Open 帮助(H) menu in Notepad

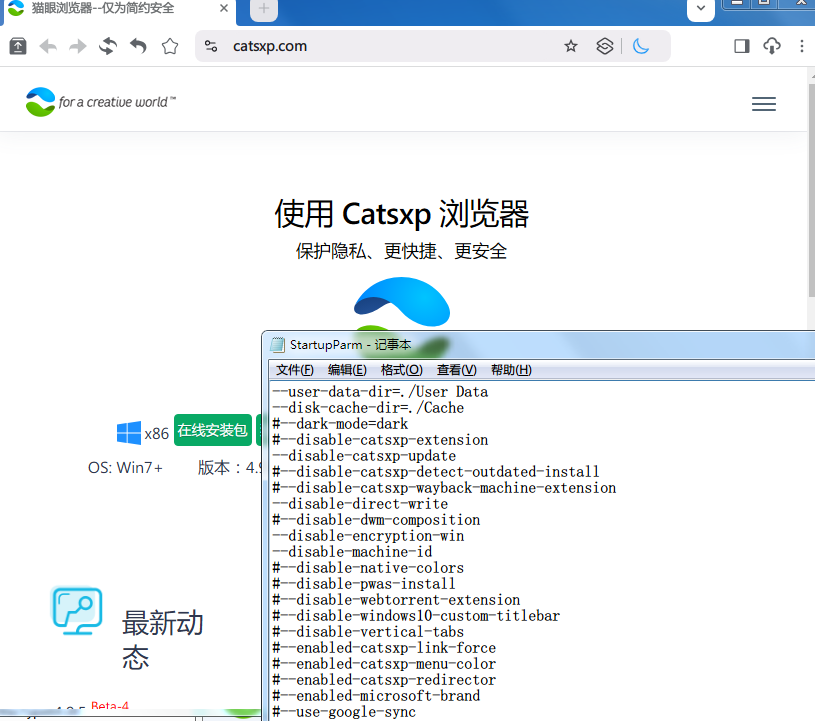511,370
